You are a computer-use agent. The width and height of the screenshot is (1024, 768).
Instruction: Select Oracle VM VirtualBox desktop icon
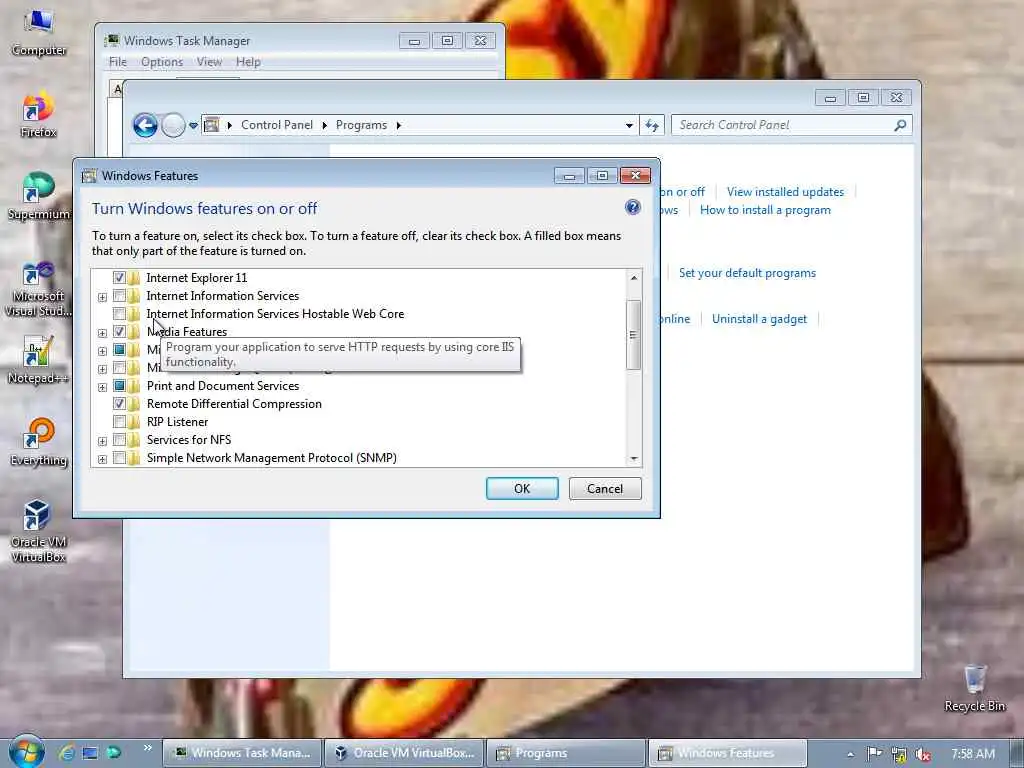point(39,530)
